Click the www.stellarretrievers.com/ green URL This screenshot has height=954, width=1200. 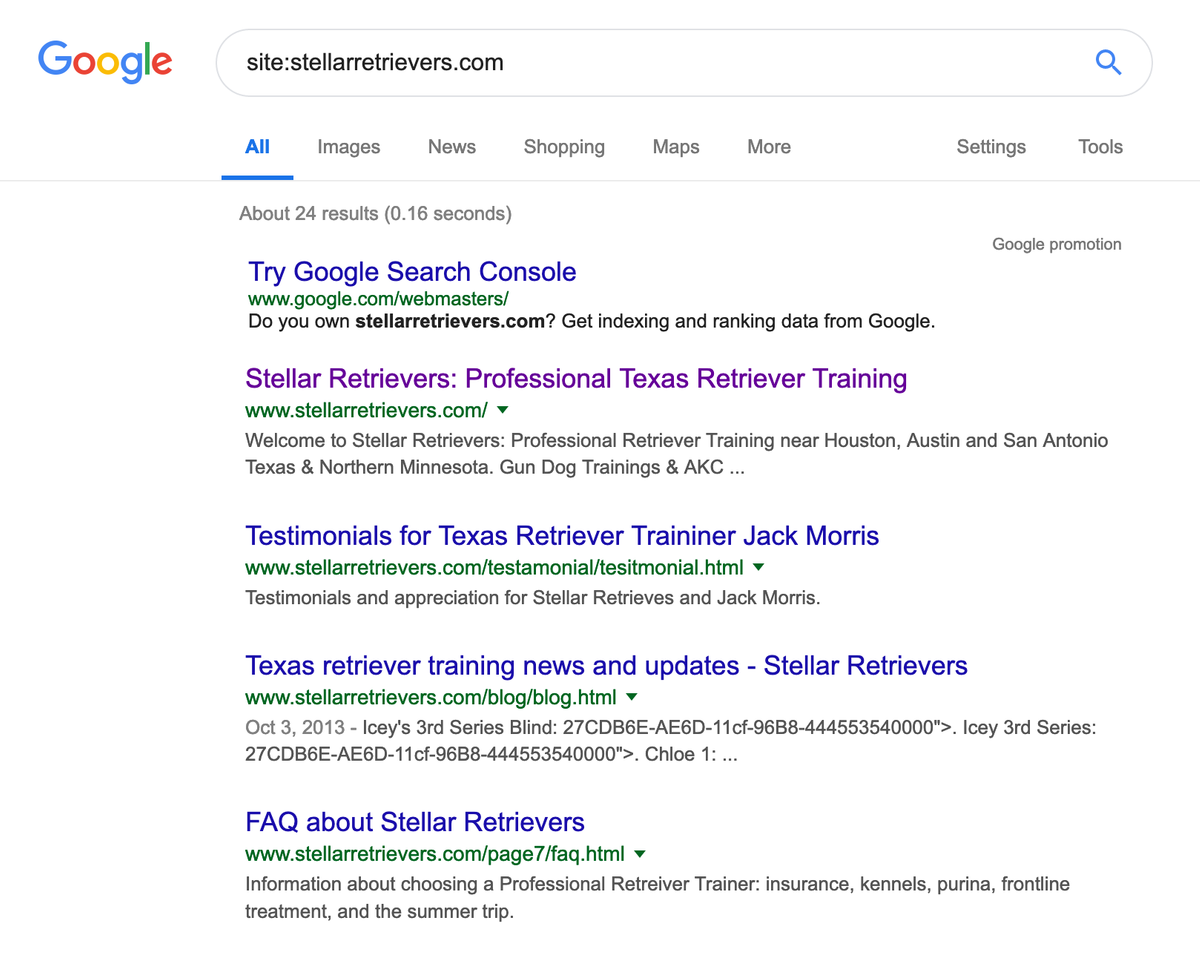(x=366, y=410)
